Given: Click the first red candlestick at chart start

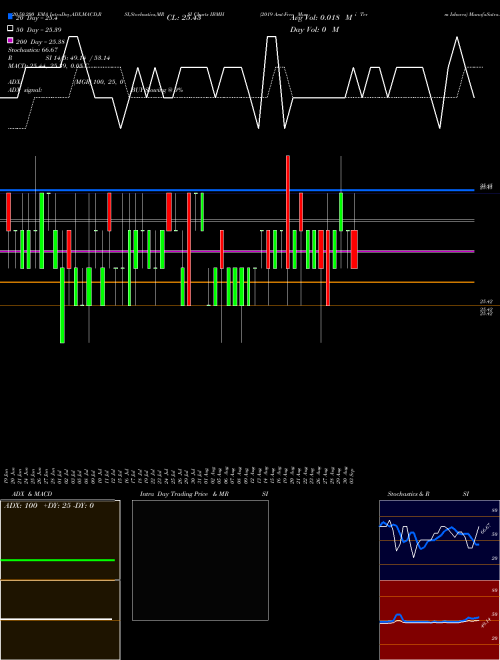Looking at the screenshot, I should click(8, 212).
